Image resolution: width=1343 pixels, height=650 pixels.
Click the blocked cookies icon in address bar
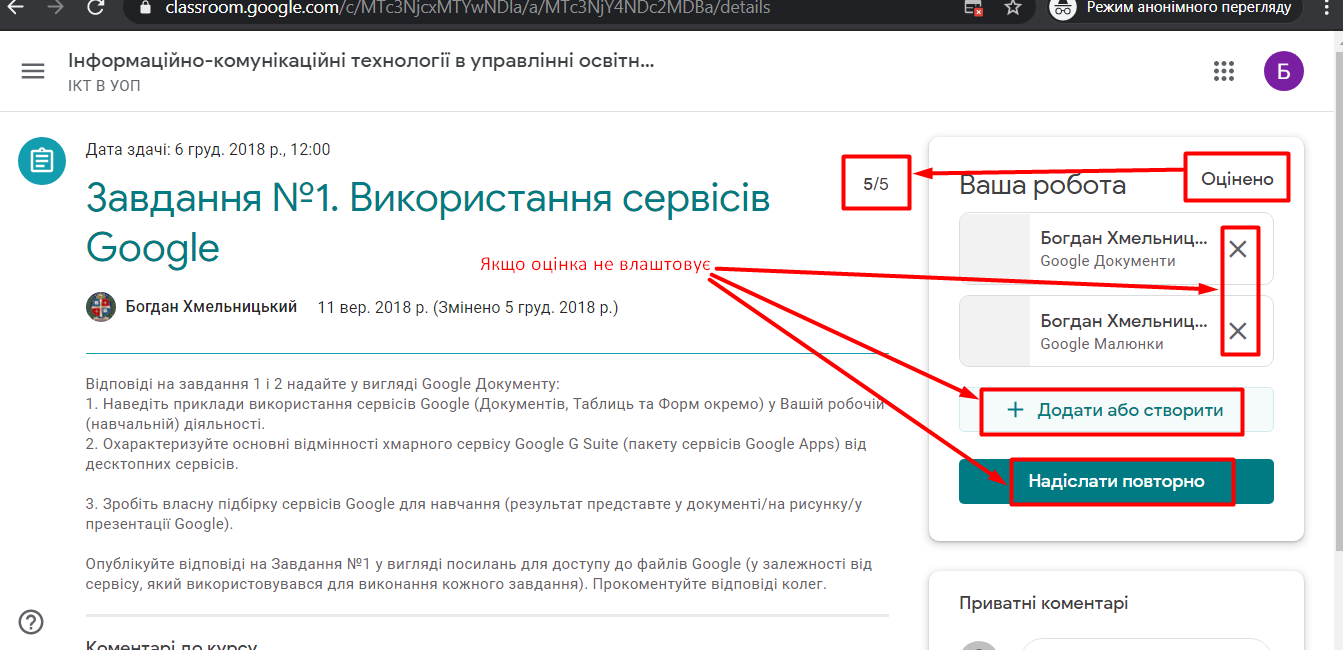click(973, 8)
